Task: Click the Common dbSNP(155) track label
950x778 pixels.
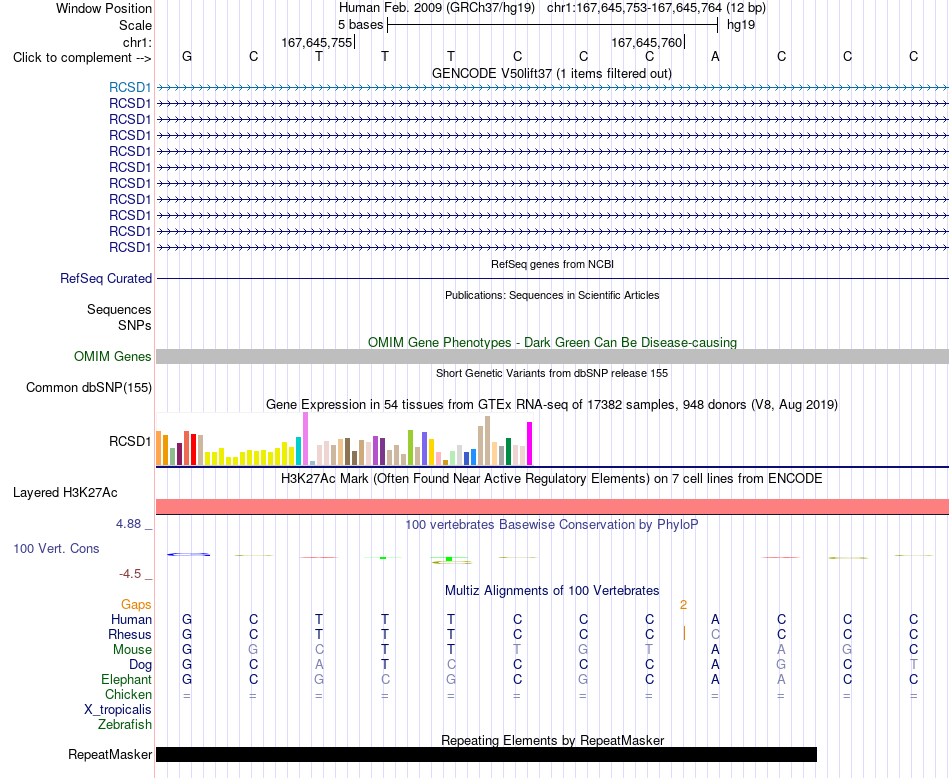Action: pos(89,388)
